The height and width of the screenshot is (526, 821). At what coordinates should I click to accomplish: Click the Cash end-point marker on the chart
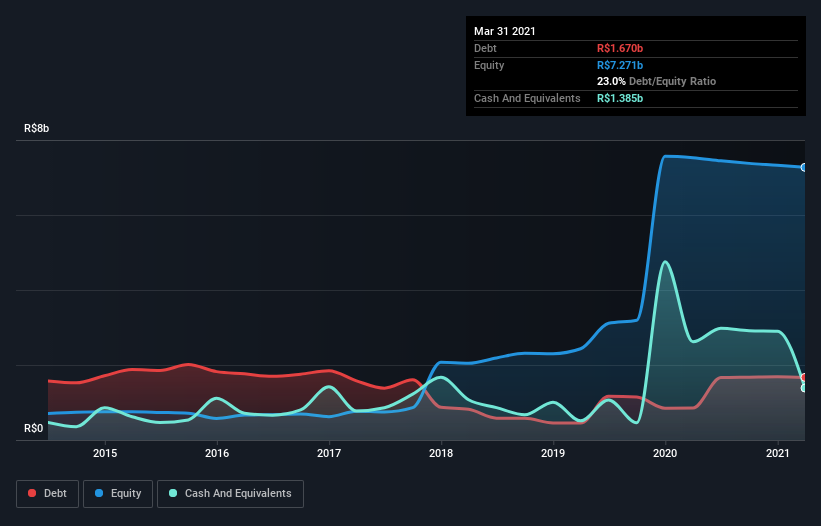(x=804, y=388)
